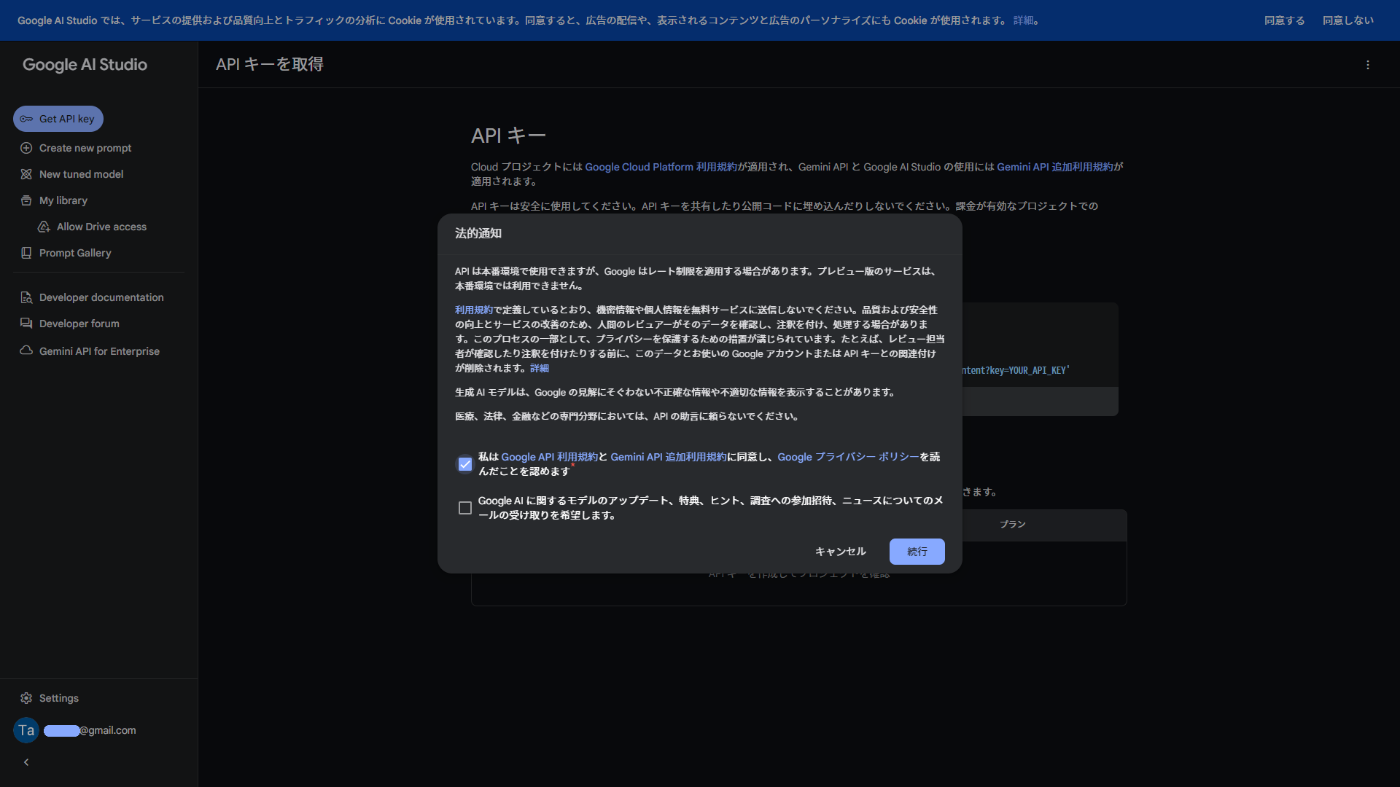Check the Google AI email updates checkbox
This screenshot has width=1400, height=787.
coord(465,508)
